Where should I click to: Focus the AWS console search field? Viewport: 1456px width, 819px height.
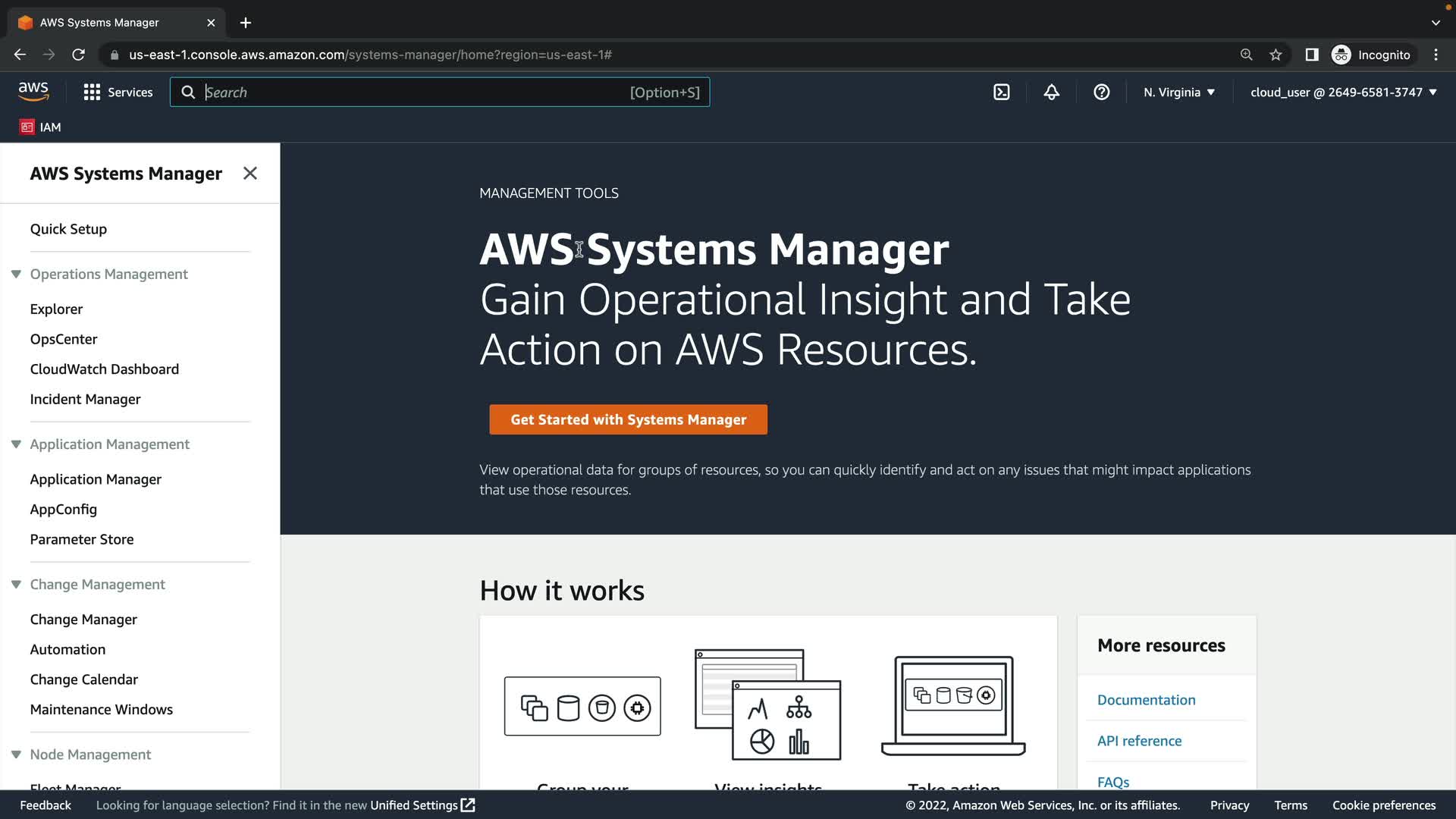tap(417, 93)
